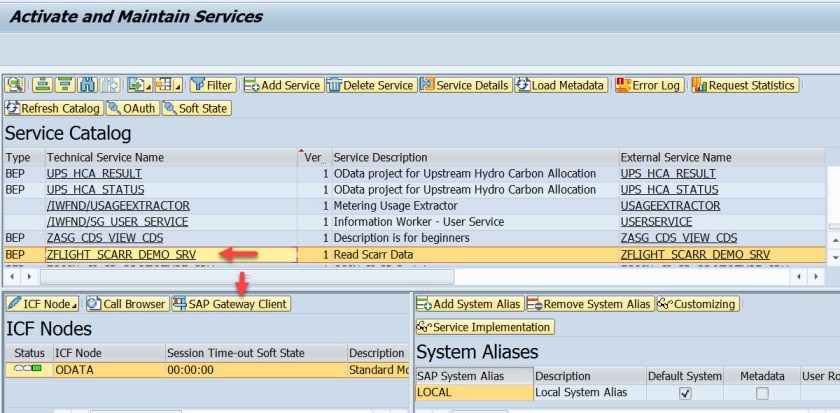Screen dimensions: 840x413
Task: Click the Add Service button
Action: tap(282, 86)
